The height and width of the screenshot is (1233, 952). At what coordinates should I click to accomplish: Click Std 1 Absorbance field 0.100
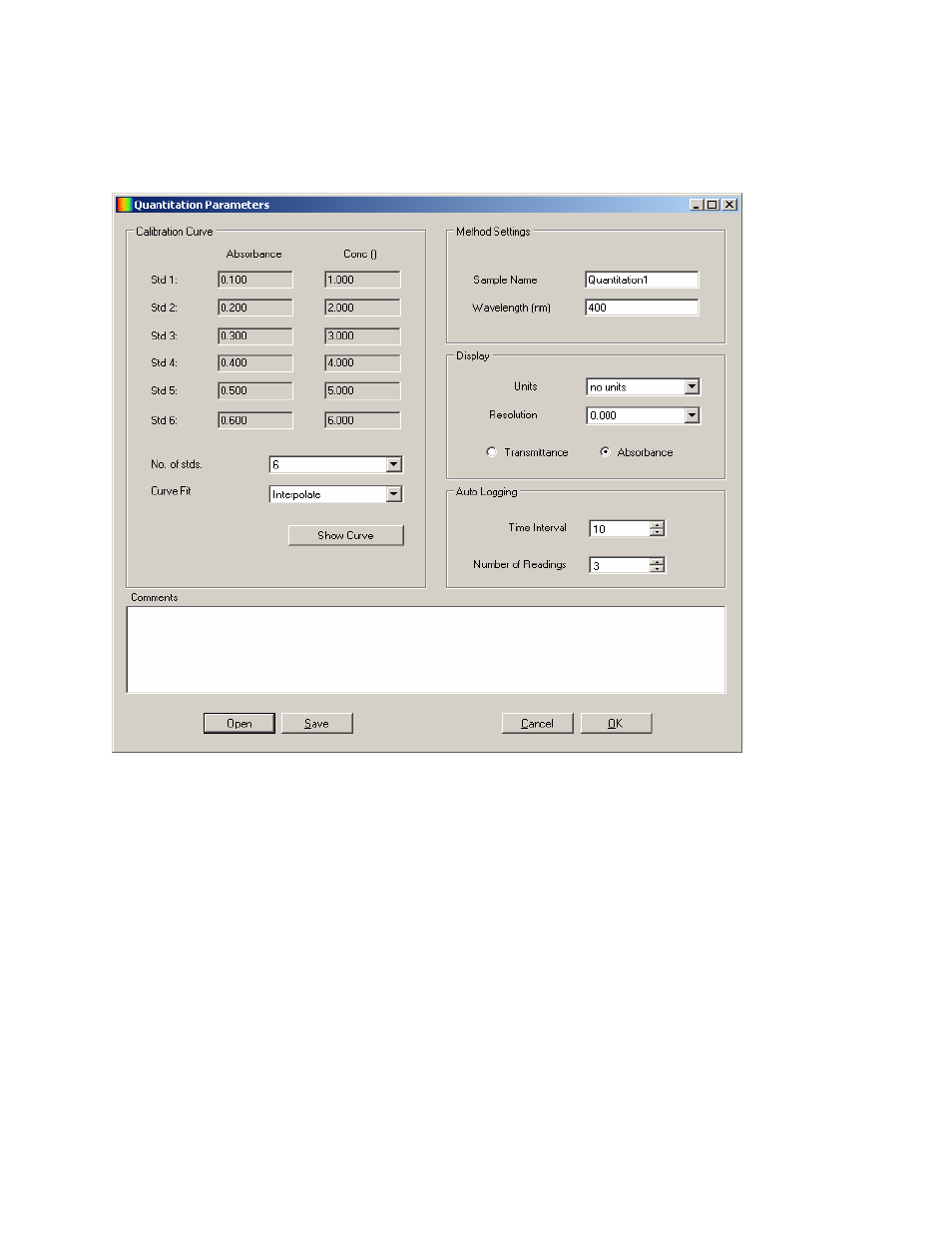255,280
